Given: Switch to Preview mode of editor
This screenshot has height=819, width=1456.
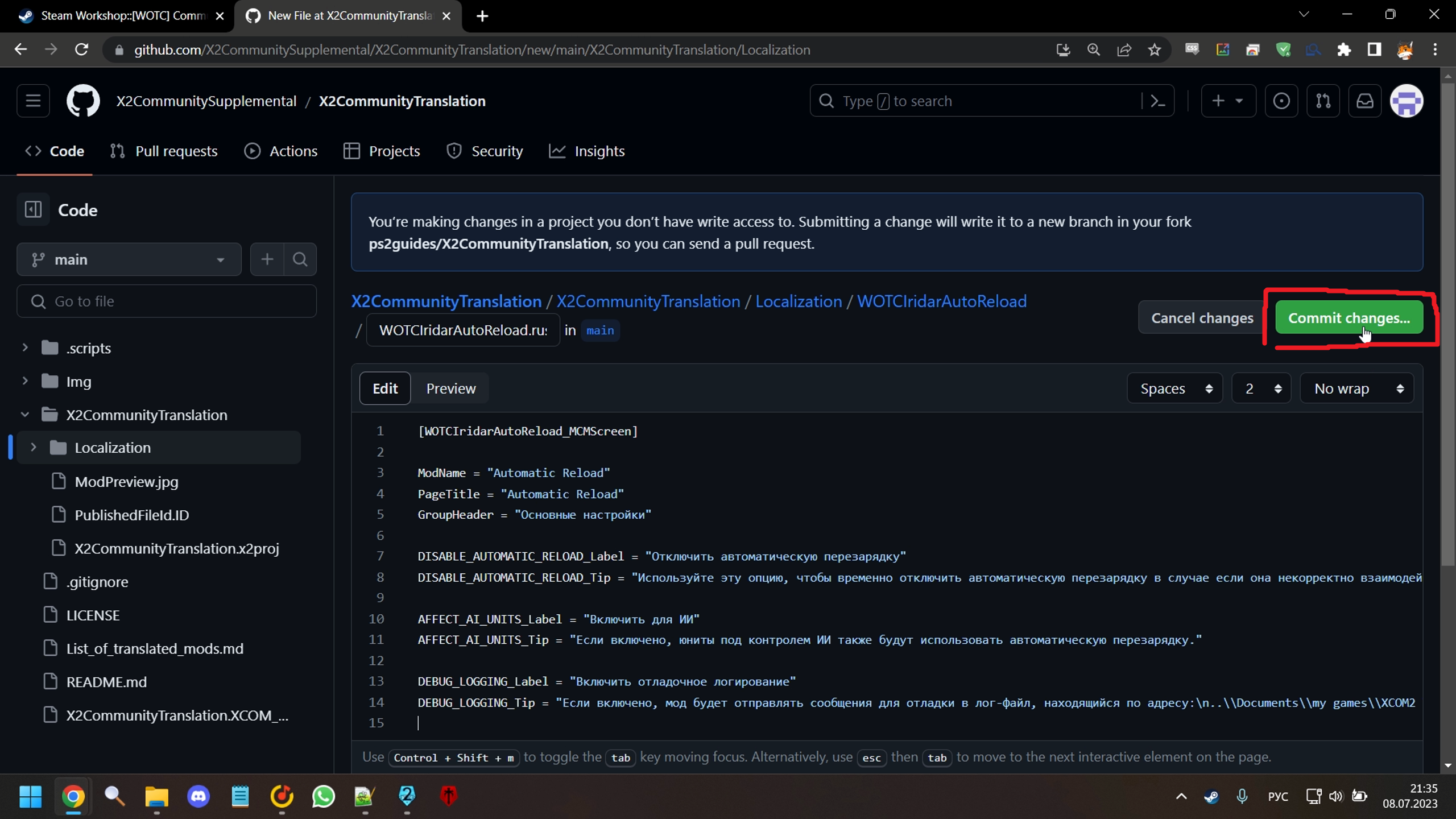Looking at the screenshot, I should [450, 388].
